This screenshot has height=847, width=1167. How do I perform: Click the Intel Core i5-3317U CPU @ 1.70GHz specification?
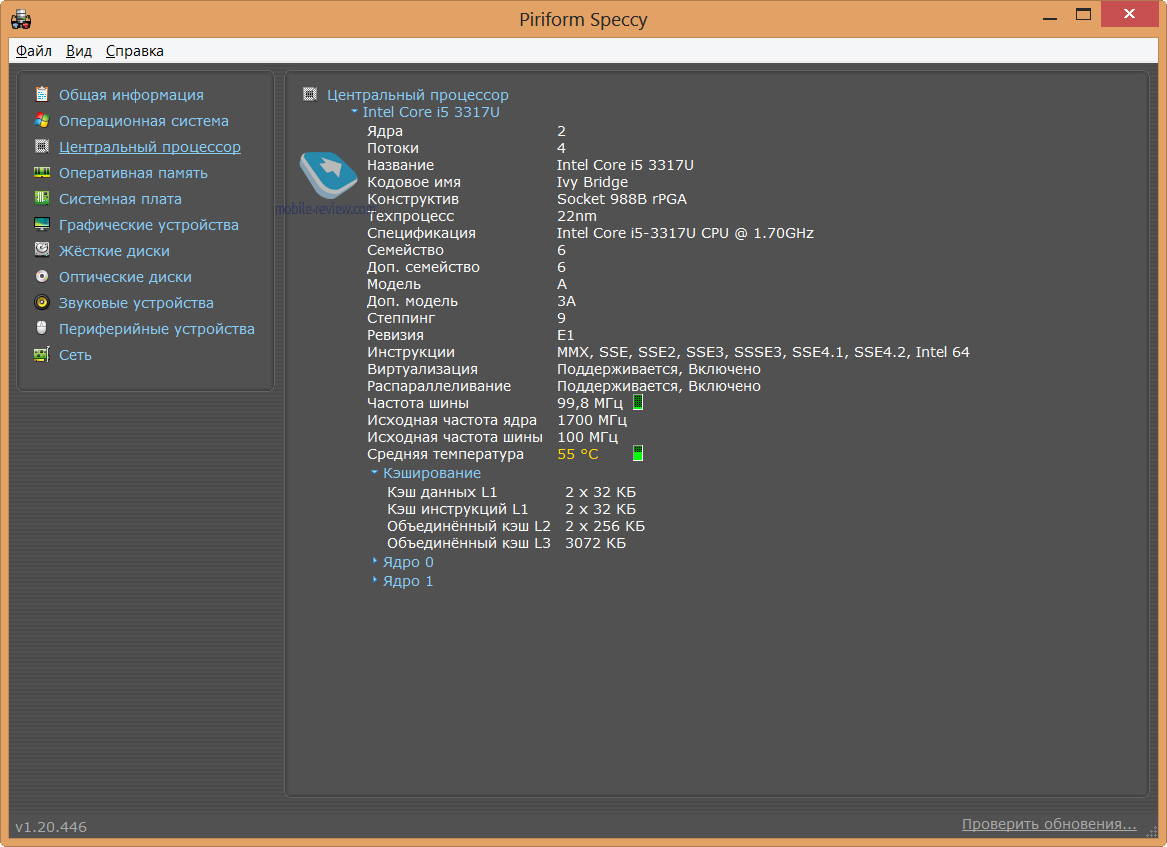[x=685, y=233]
